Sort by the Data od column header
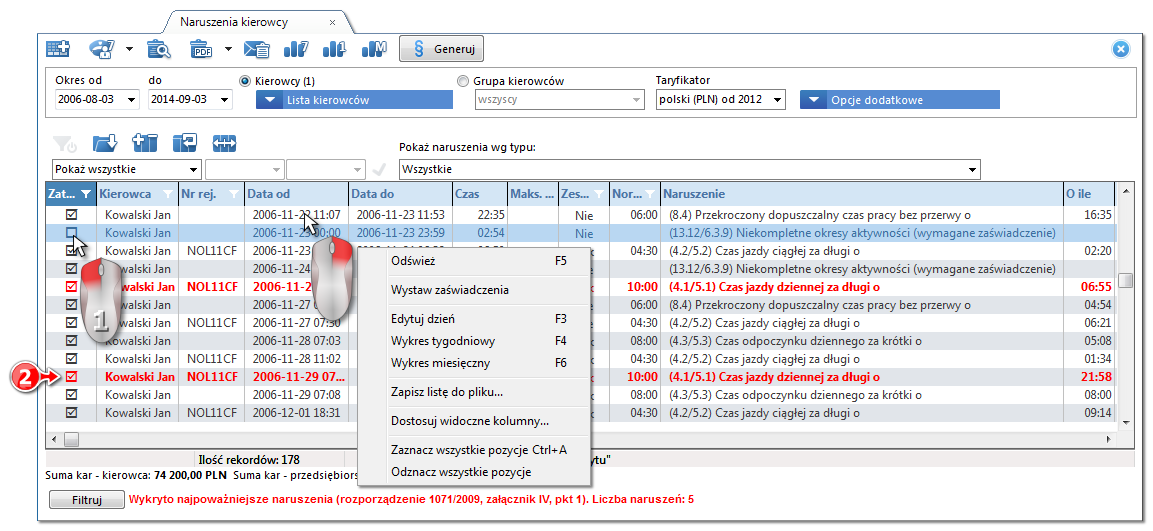The width and height of the screenshot is (1153, 531). [296, 194]
